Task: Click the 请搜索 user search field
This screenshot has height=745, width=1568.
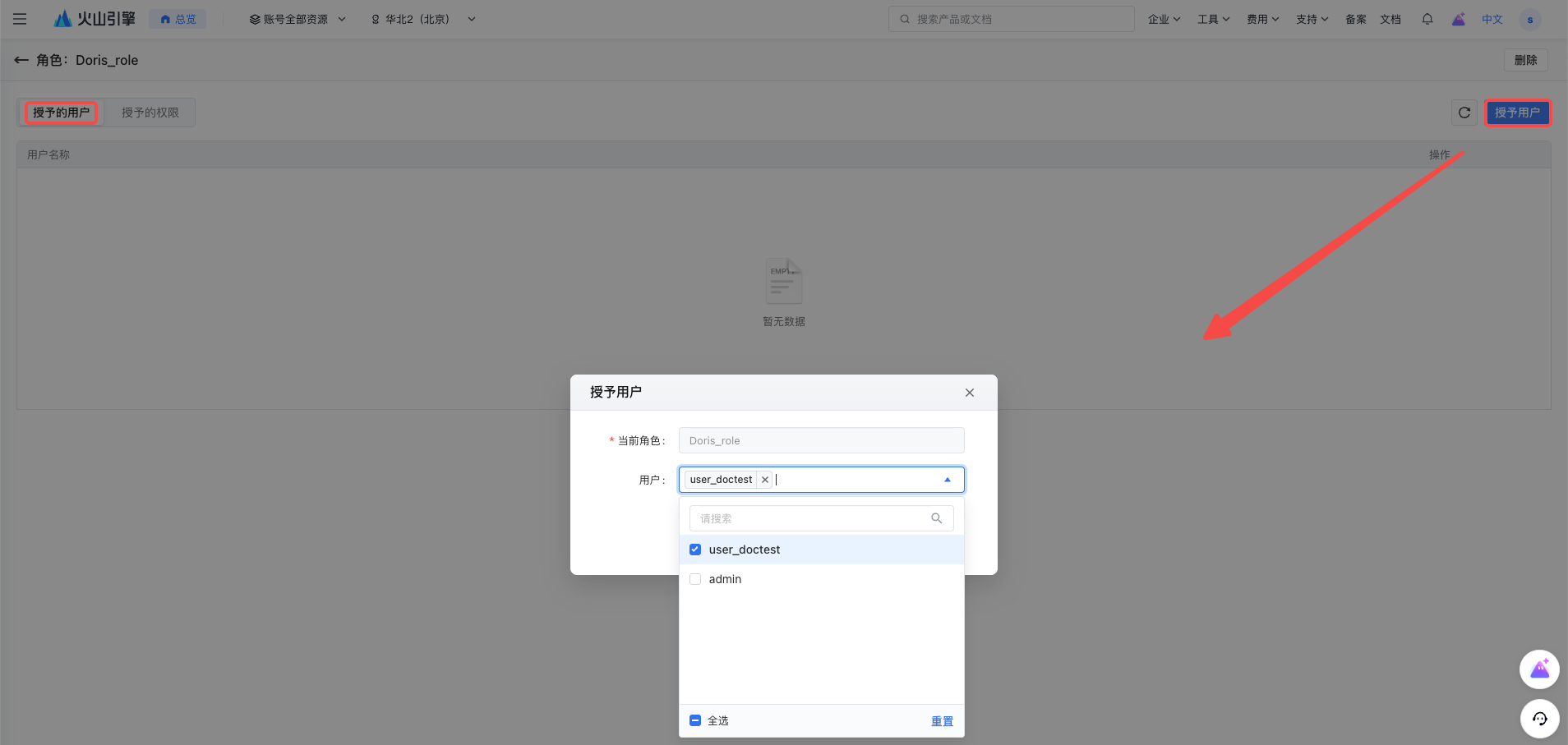Action: 809,518
